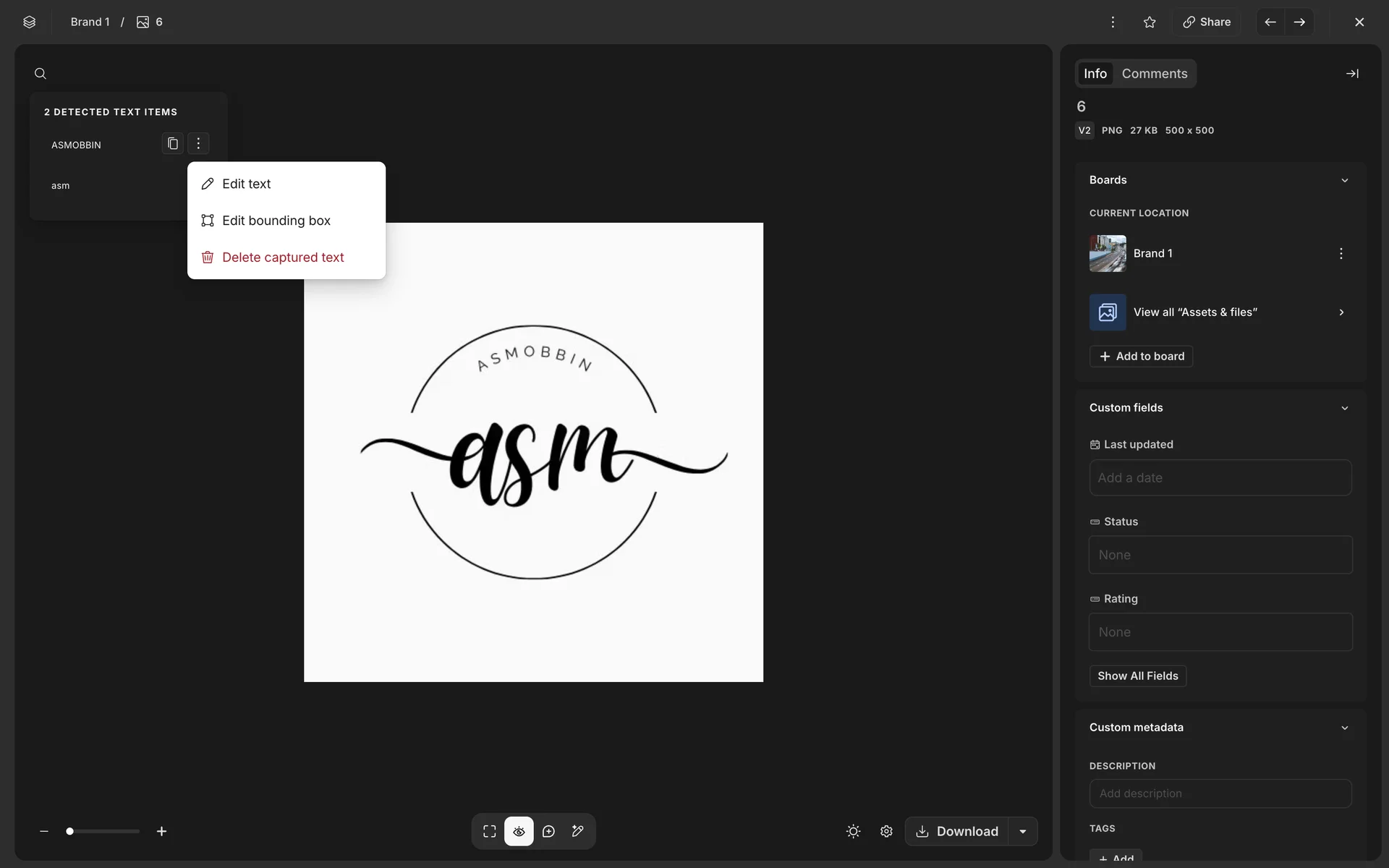Open Download options dropdown arrow
Screen dimensions: 1389x868
[x=1023, y=831]
